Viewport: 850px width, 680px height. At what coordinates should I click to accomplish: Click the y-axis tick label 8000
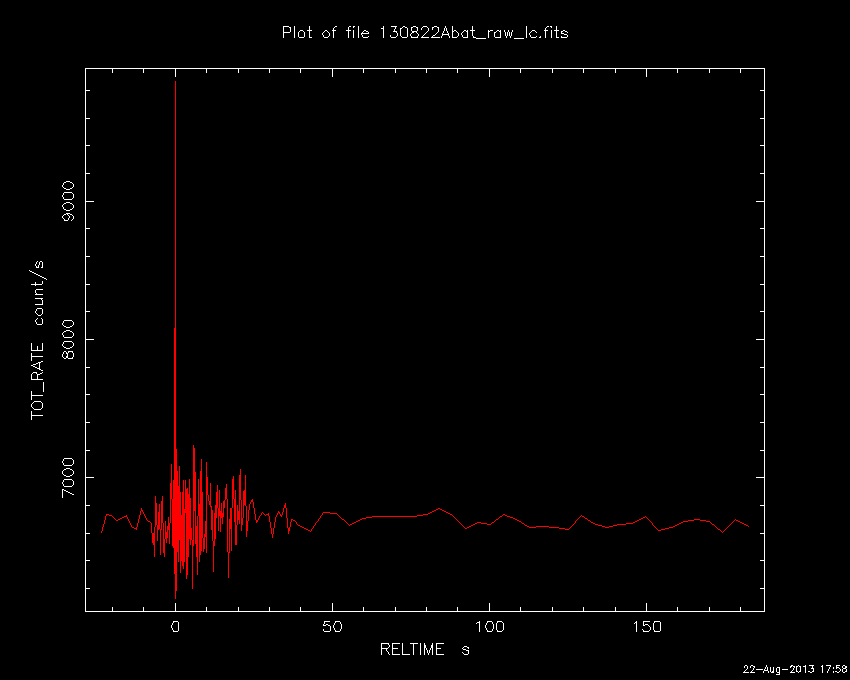[69, 339]
